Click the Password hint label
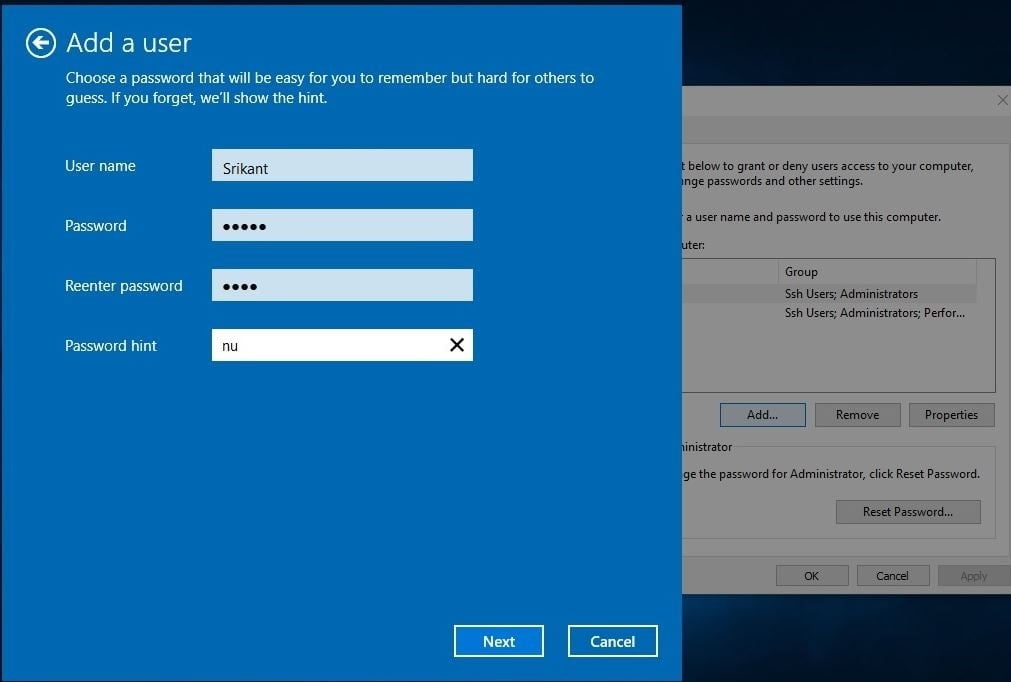The width and height of the screenshot is (1011, 682). [111, 346]
